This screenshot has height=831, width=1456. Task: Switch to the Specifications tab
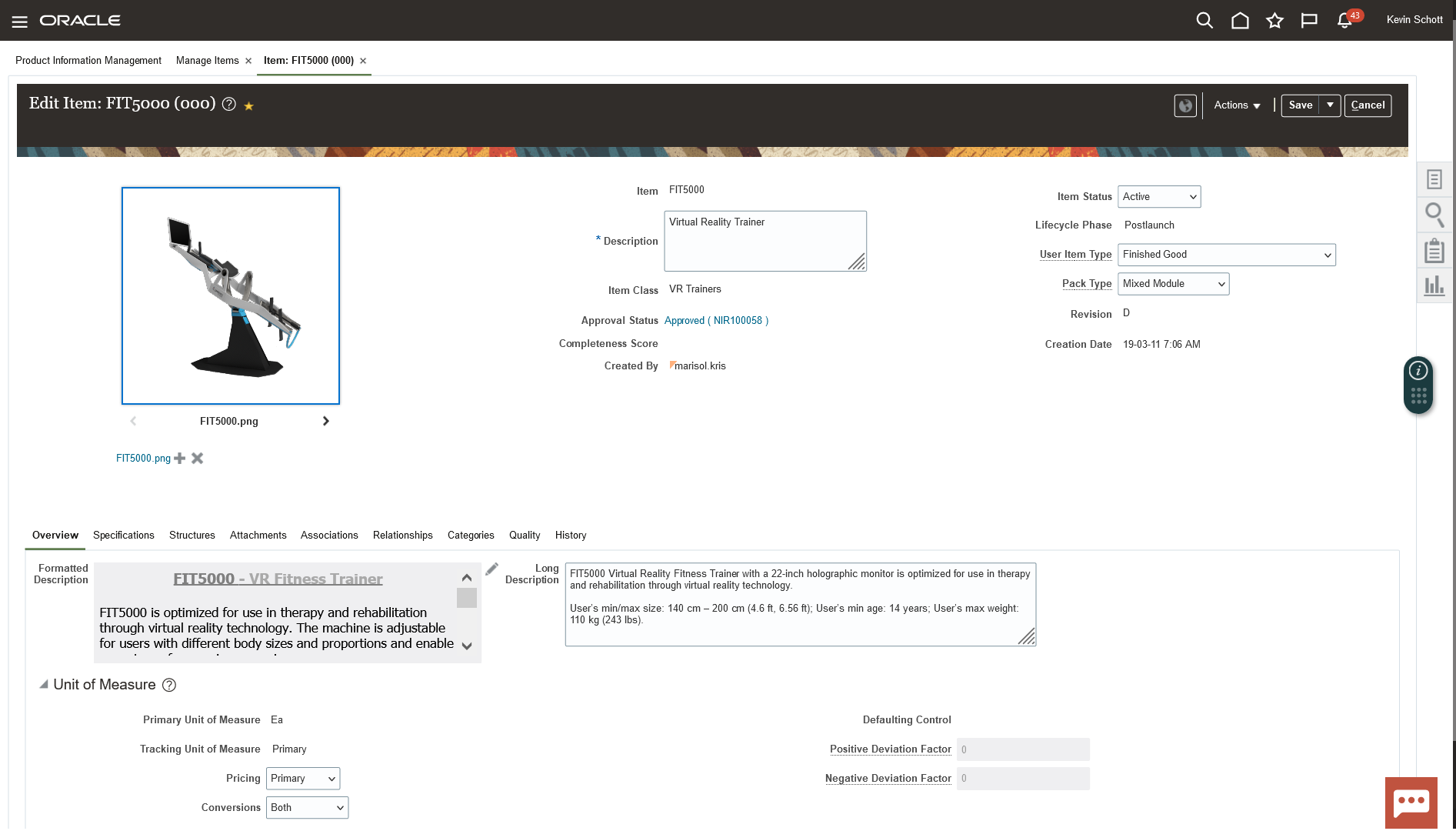124,536
